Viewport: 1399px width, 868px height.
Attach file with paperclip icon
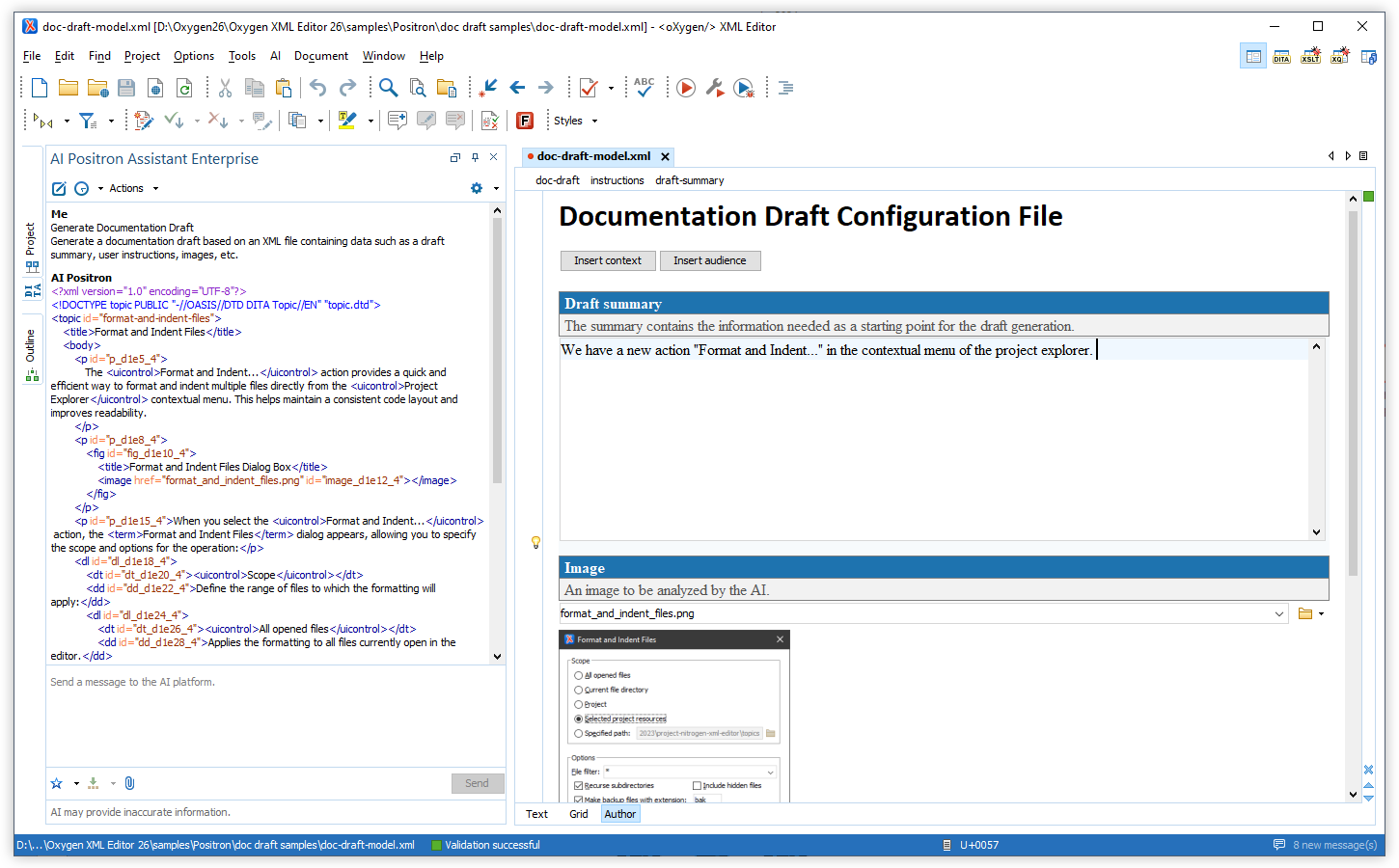click(129, 783)
